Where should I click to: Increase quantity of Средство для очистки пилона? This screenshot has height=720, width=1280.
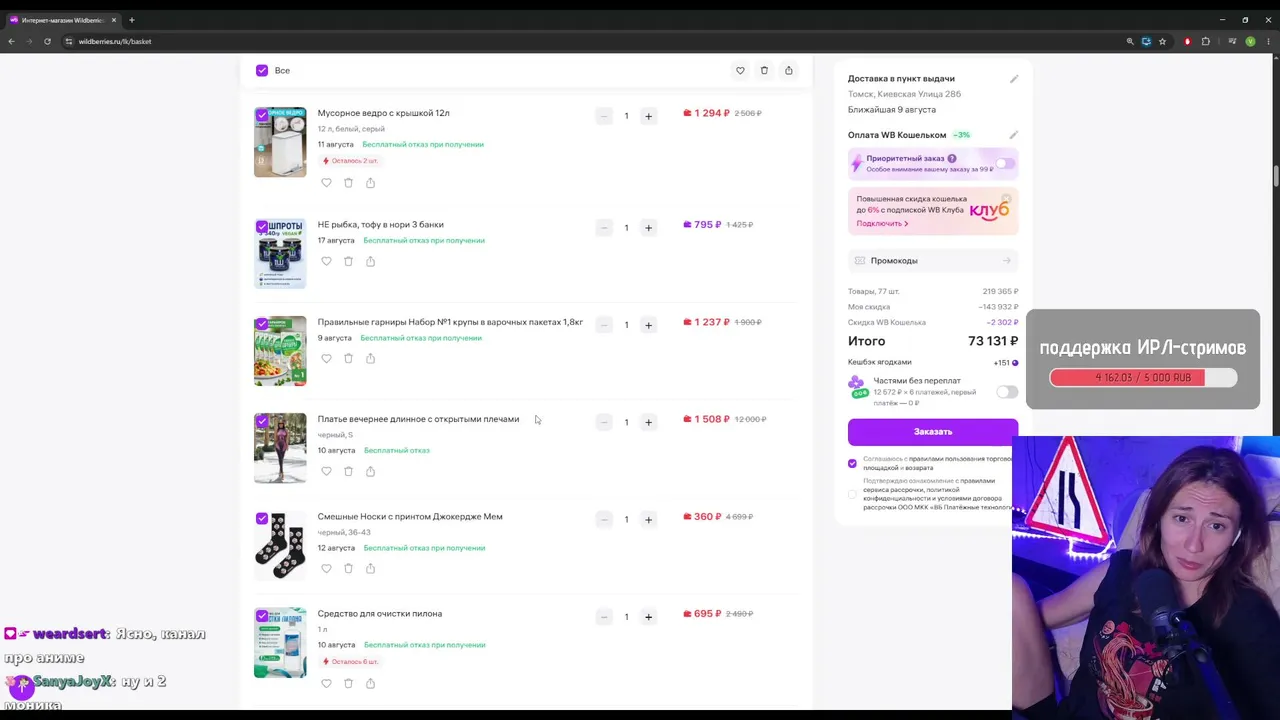pyautogui.click(x=648, y=616)
